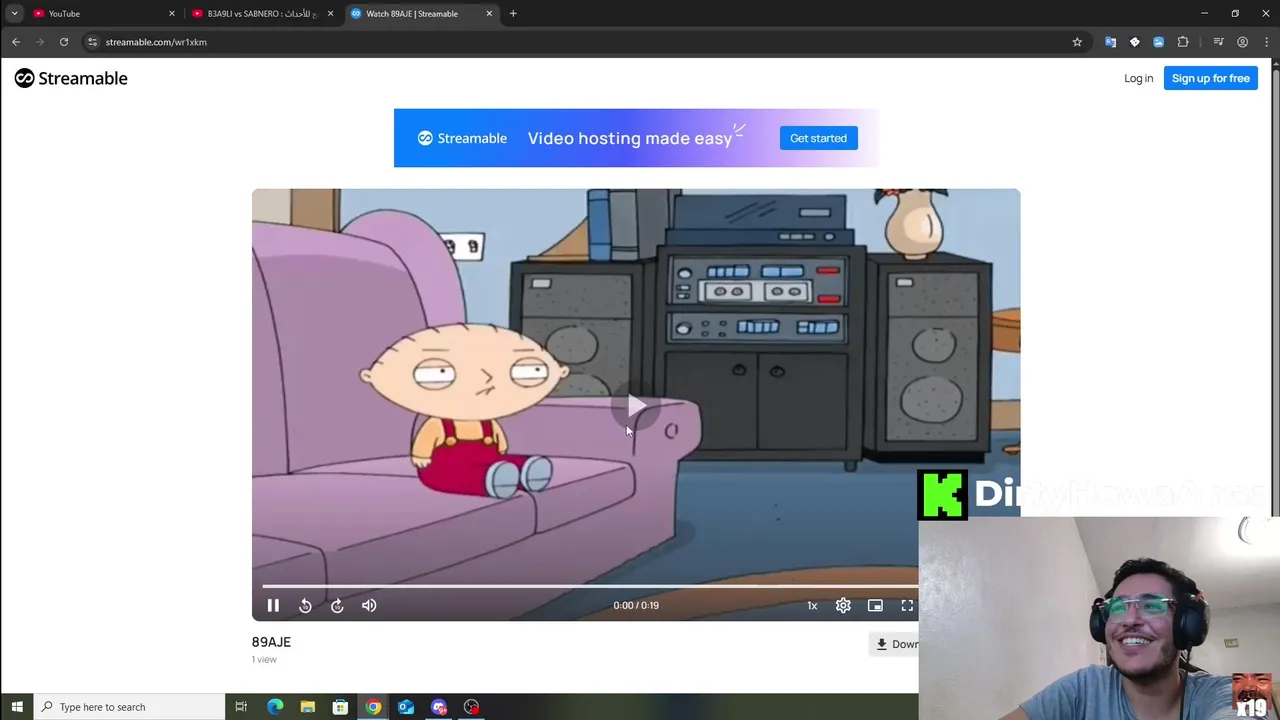Screen dimensions: 1280x720
Task: Click the 1 view count text
Action: point(264,660)
